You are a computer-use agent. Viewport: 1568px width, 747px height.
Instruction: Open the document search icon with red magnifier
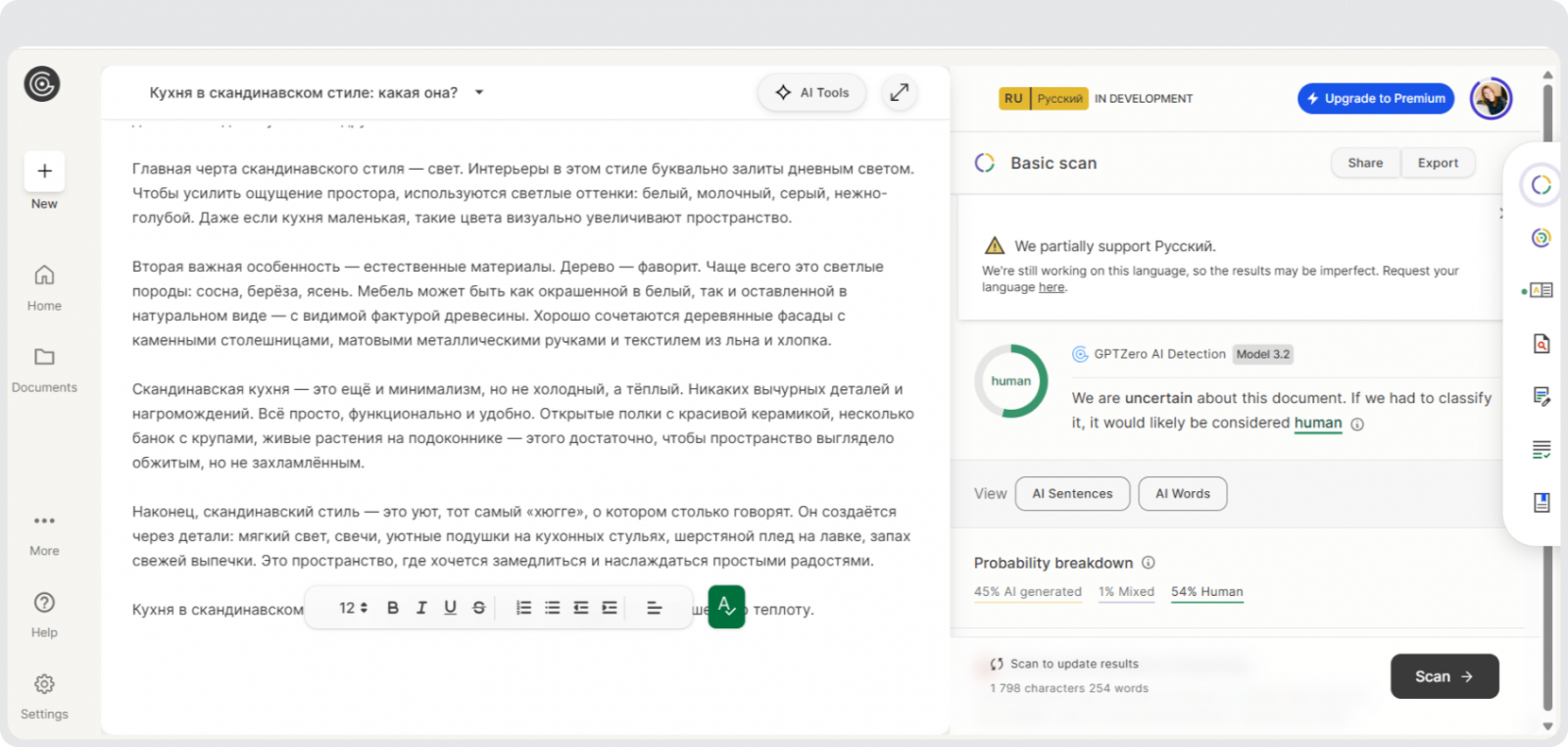point(1542,343)
